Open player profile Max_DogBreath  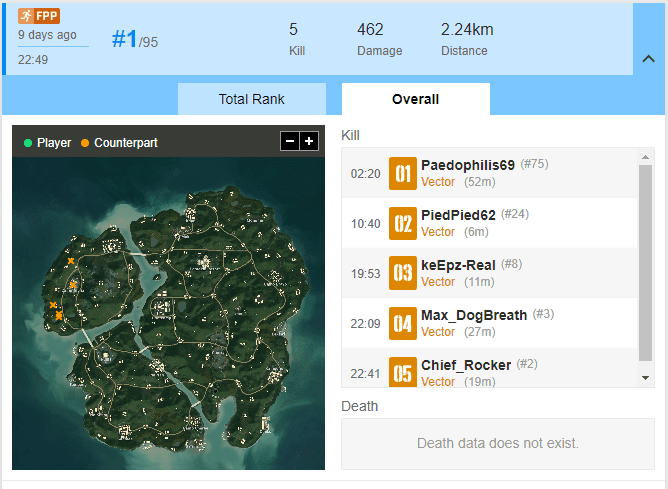[474, 315]
